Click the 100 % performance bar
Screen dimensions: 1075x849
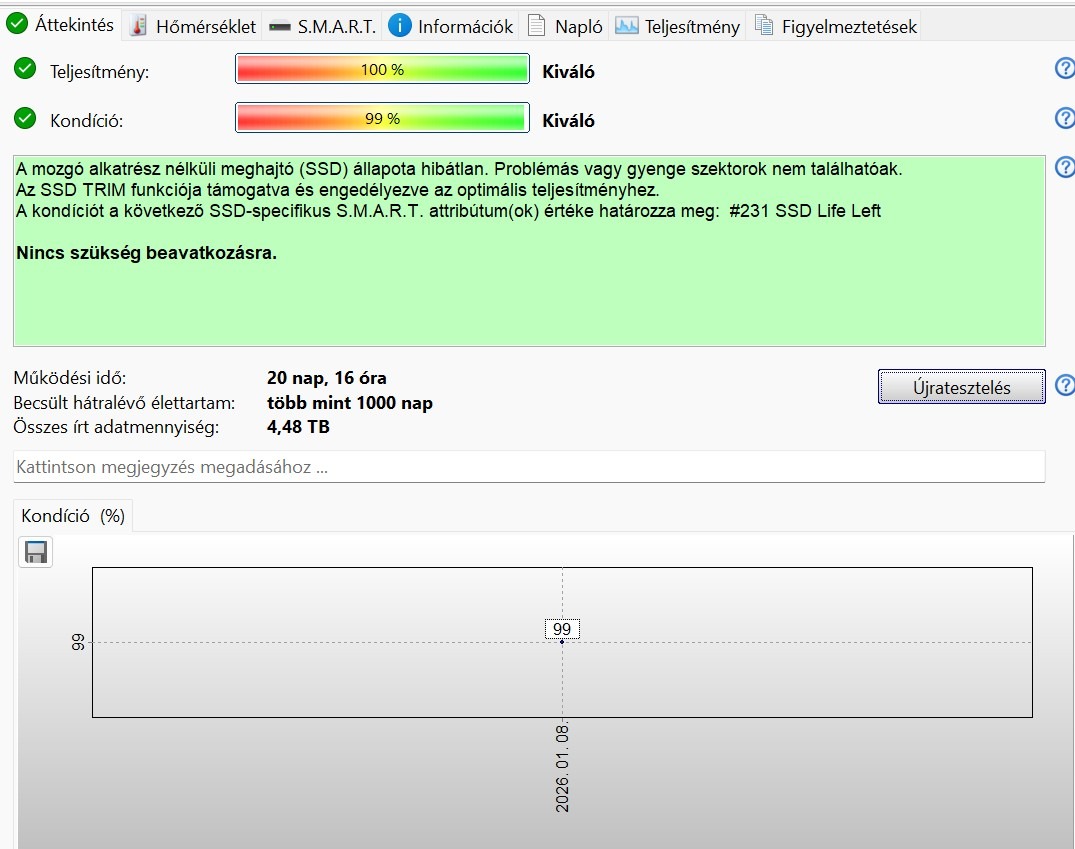(382, 69)
